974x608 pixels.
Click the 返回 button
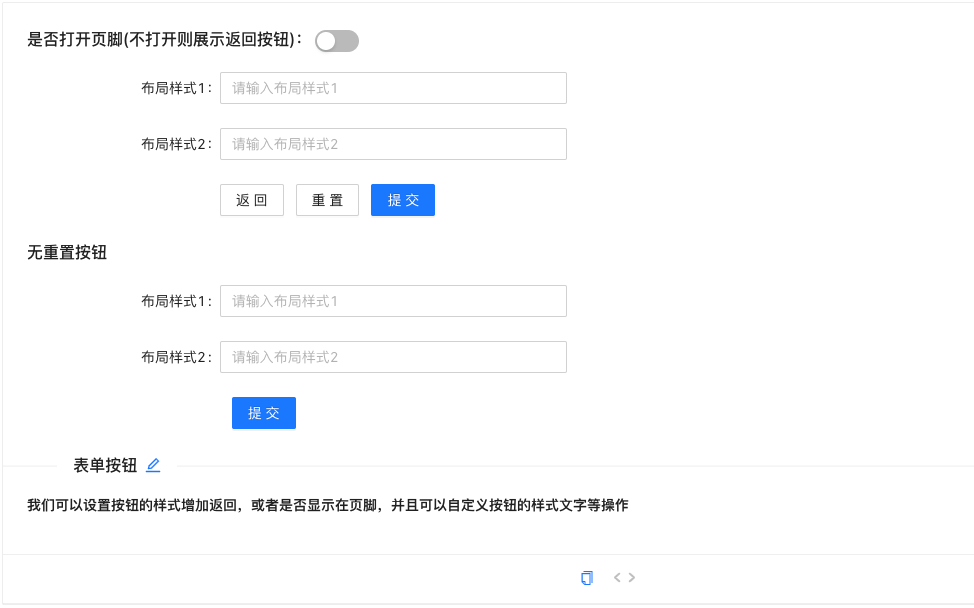[x=252, y=200]
